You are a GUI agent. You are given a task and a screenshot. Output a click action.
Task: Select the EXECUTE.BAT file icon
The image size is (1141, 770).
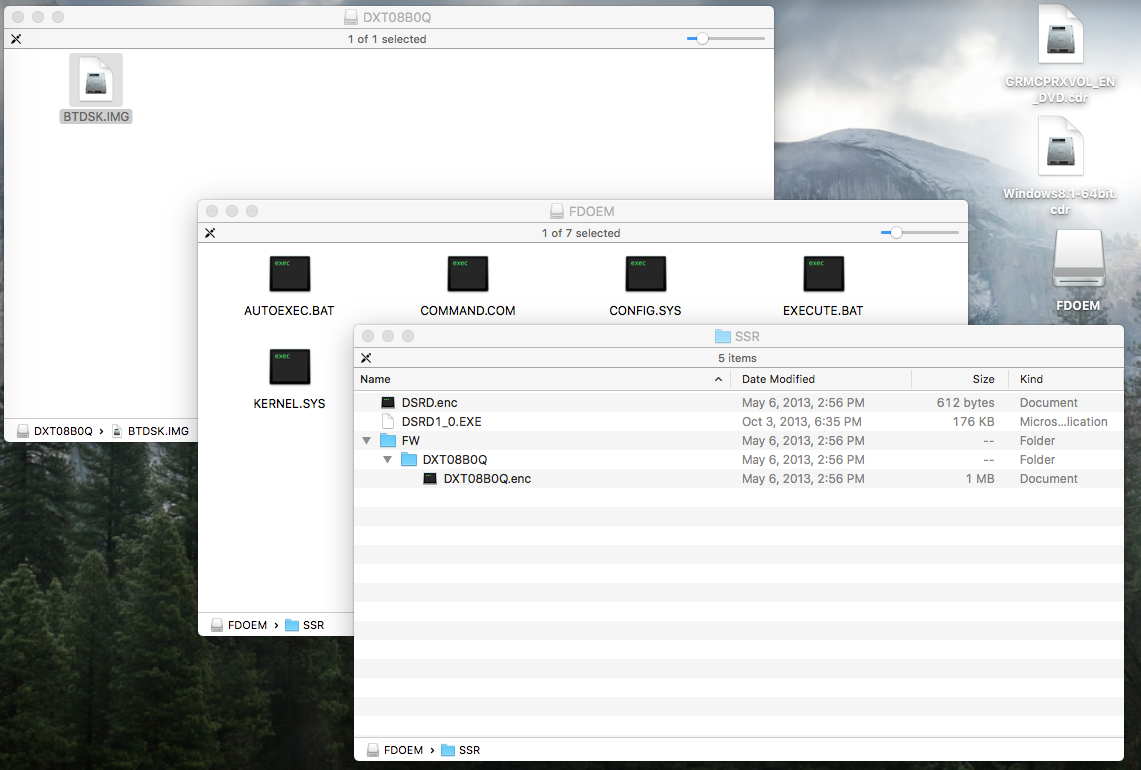coord(823,274)
